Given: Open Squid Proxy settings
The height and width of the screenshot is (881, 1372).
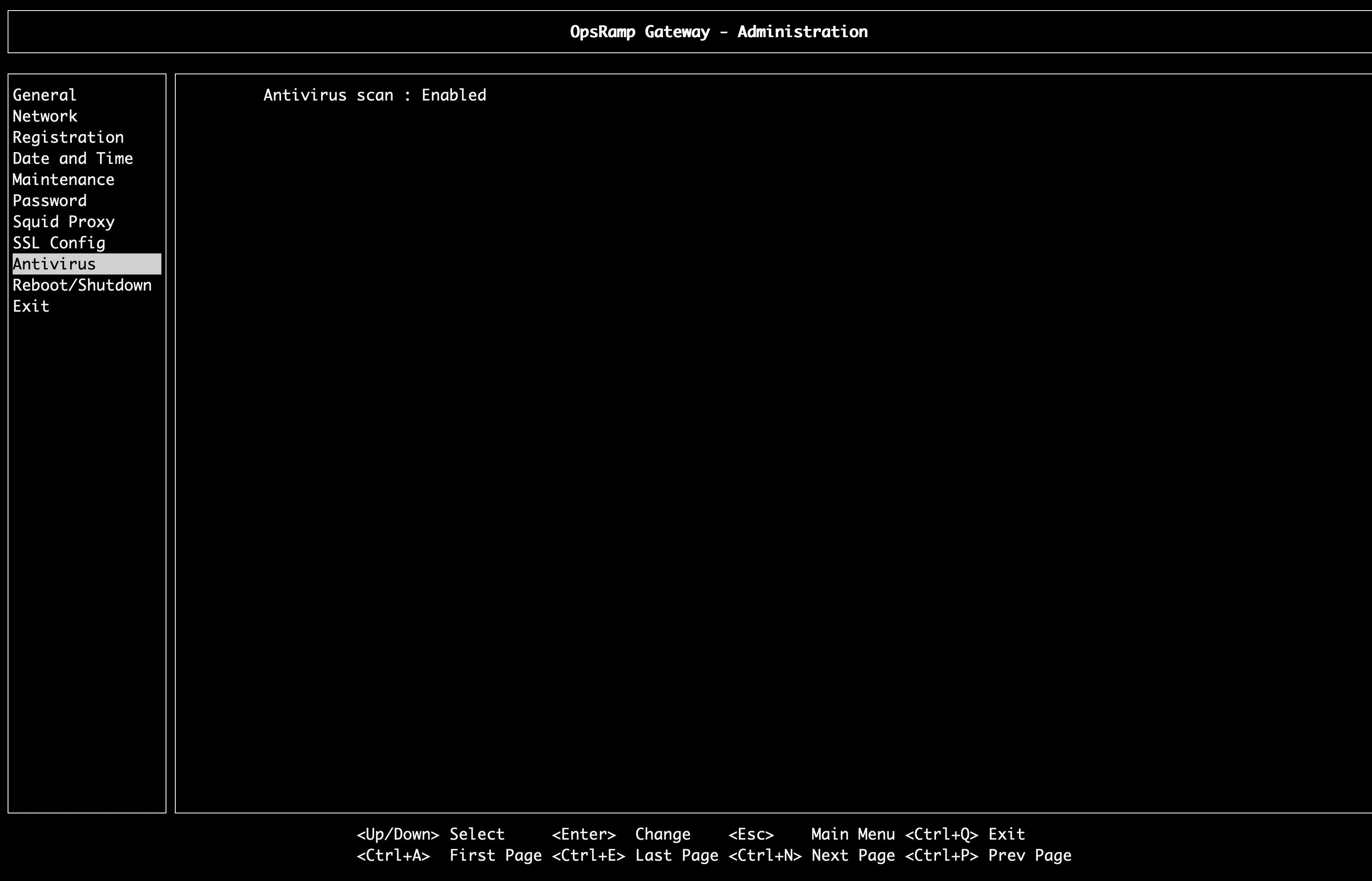Looking at the screenshot, I should click(63, 222).
